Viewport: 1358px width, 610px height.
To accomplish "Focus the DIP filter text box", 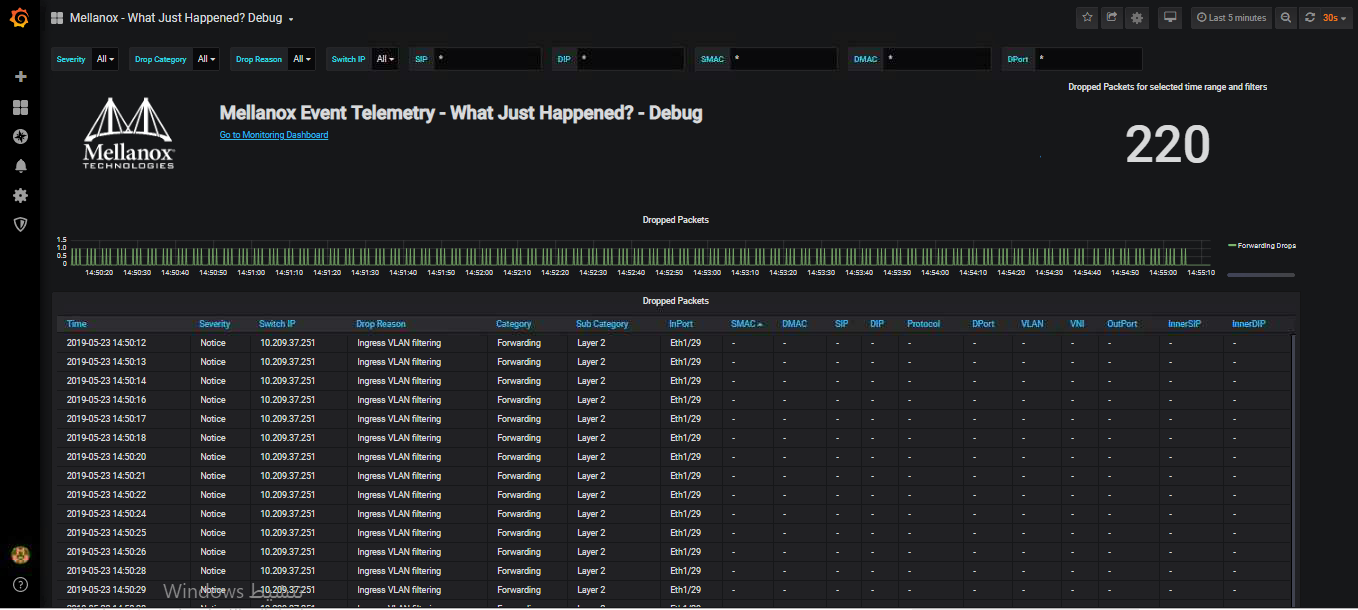I will (630, 59).
